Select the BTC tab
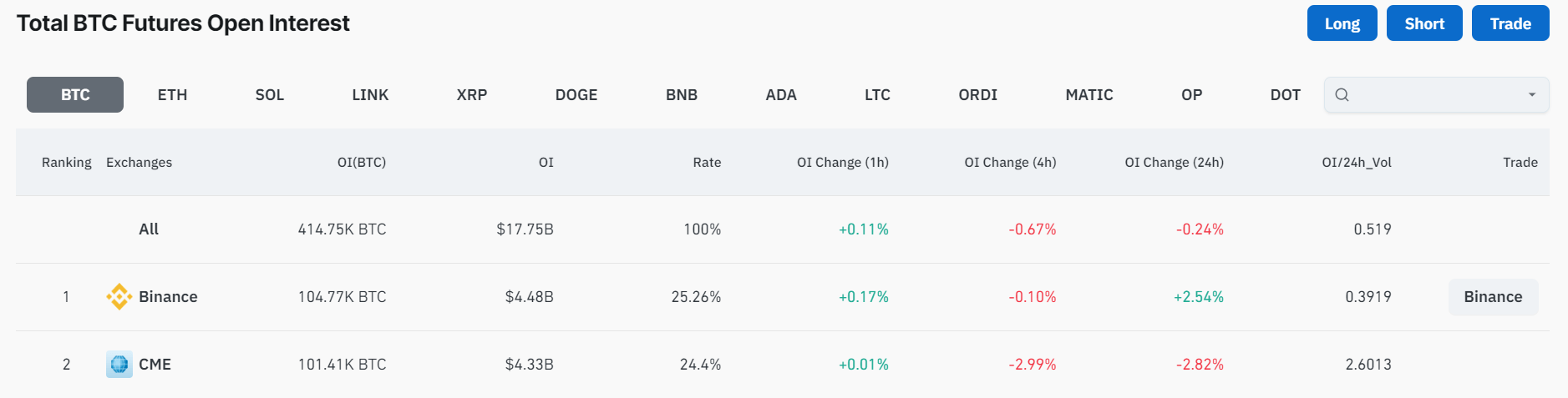This screenshot has width=1568, height=398. [x=75, y=95]
